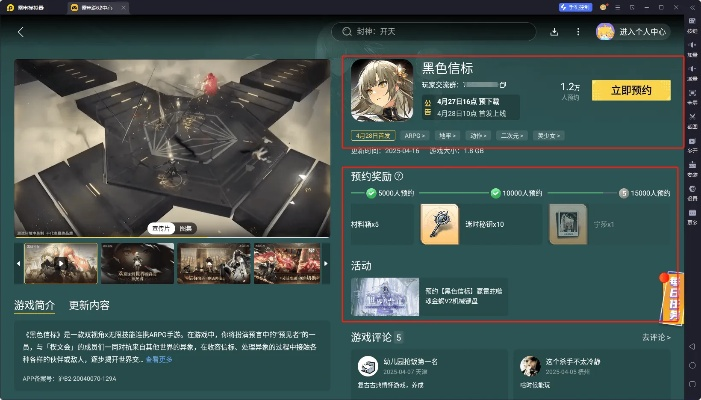
Task: Click the search magnifier icon
Action: click(346, 32)
